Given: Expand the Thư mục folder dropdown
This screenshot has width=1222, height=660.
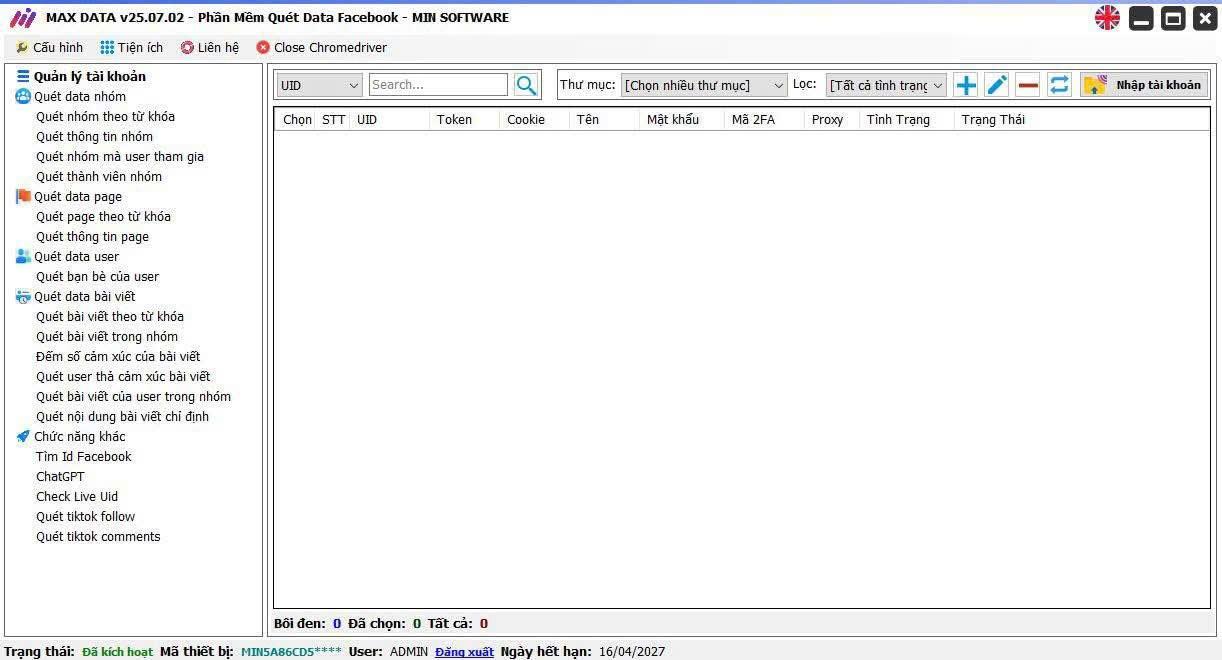Looking at the screenshot, I should (704, 85).
